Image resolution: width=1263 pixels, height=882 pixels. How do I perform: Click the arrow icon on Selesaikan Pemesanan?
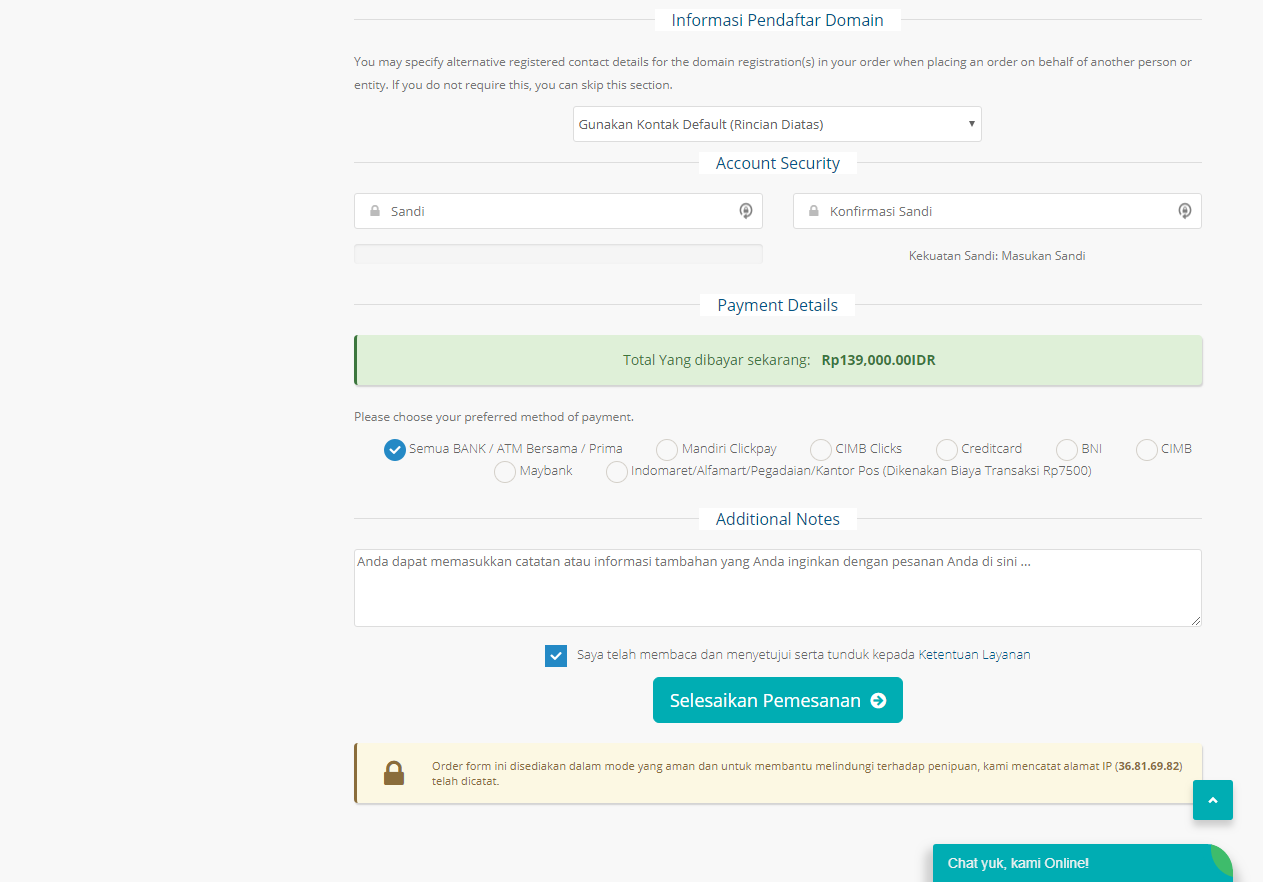[878, 701]
